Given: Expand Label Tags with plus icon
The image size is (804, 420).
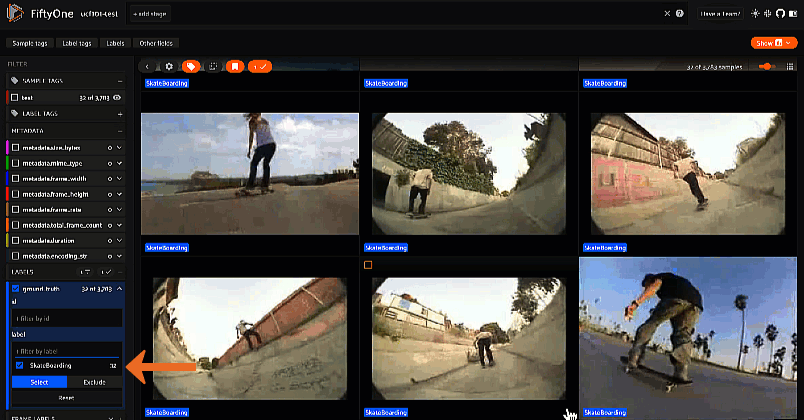Looking at the screenshot, I should [x=120, y=114].
